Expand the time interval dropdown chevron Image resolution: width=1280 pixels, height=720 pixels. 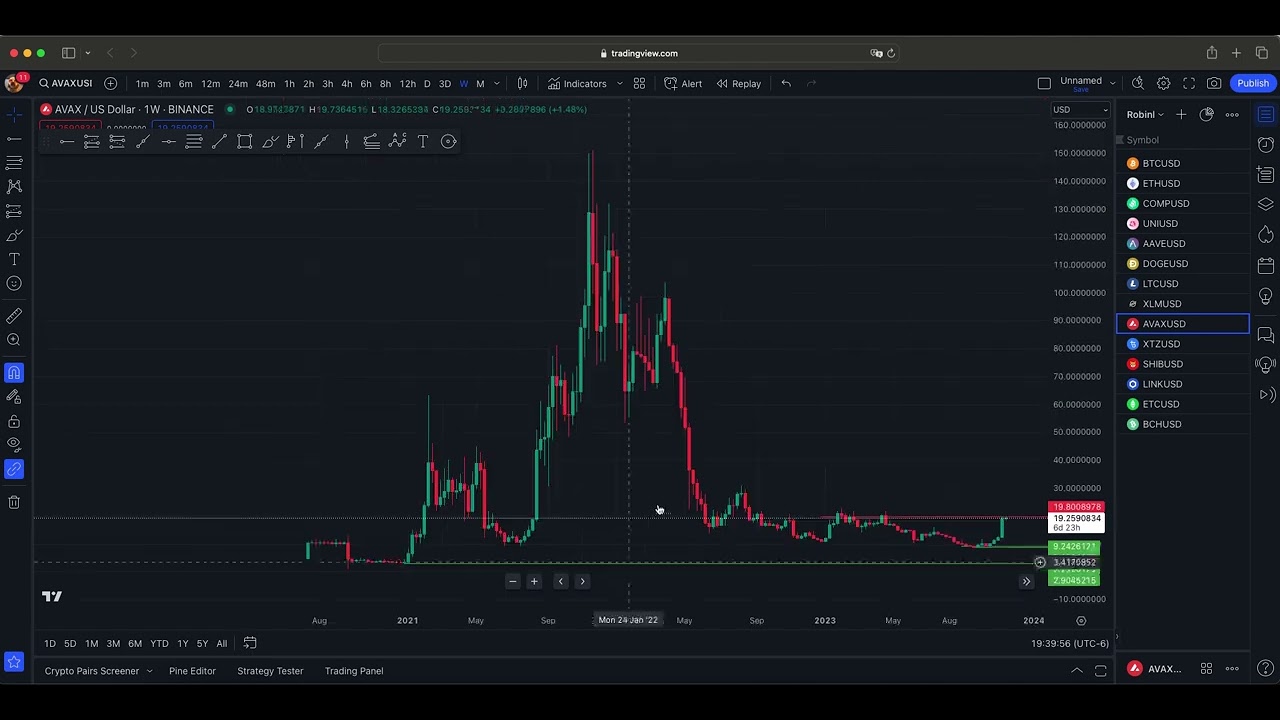pos(497,84)
